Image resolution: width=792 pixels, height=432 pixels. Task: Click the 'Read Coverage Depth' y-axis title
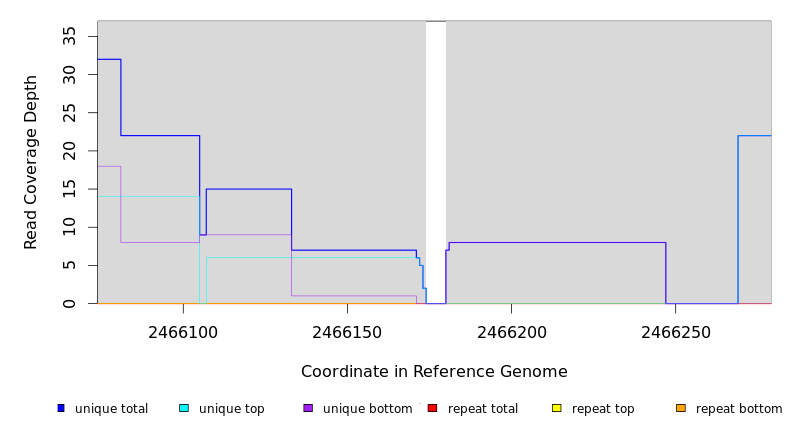(x=32, y=162)
